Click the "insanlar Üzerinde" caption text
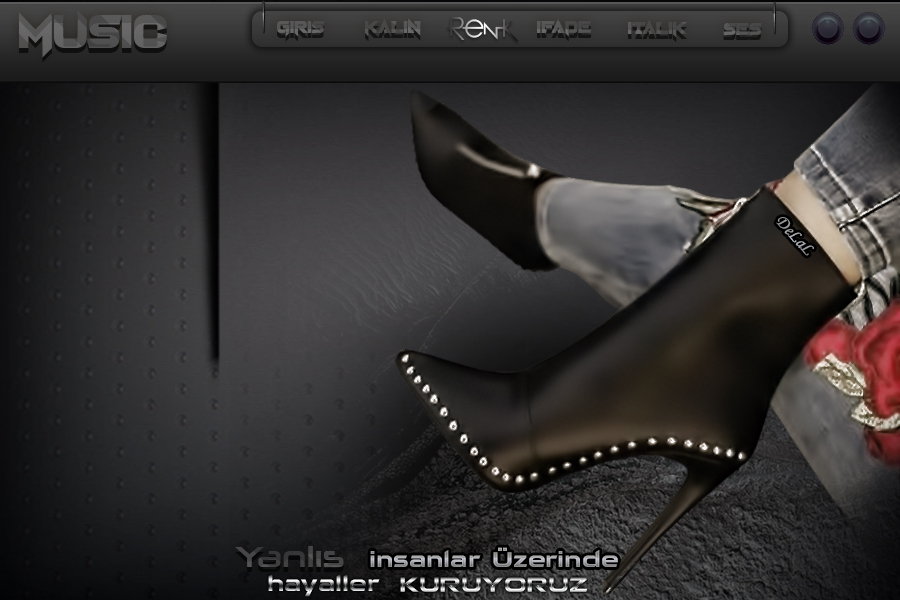Screen dimensions: 900x600 tap(493, 559)
